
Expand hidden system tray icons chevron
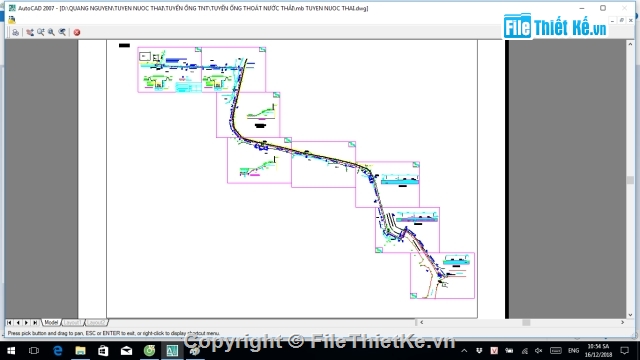[x=464, y=351]
